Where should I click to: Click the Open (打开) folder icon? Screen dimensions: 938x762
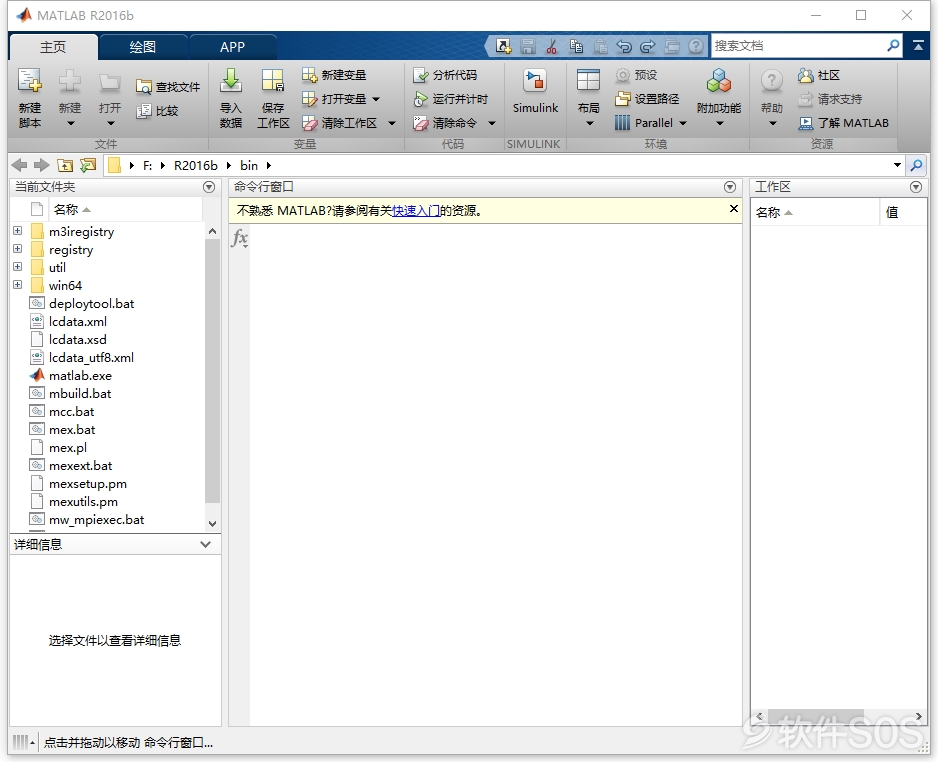click(x=110, y=81)
